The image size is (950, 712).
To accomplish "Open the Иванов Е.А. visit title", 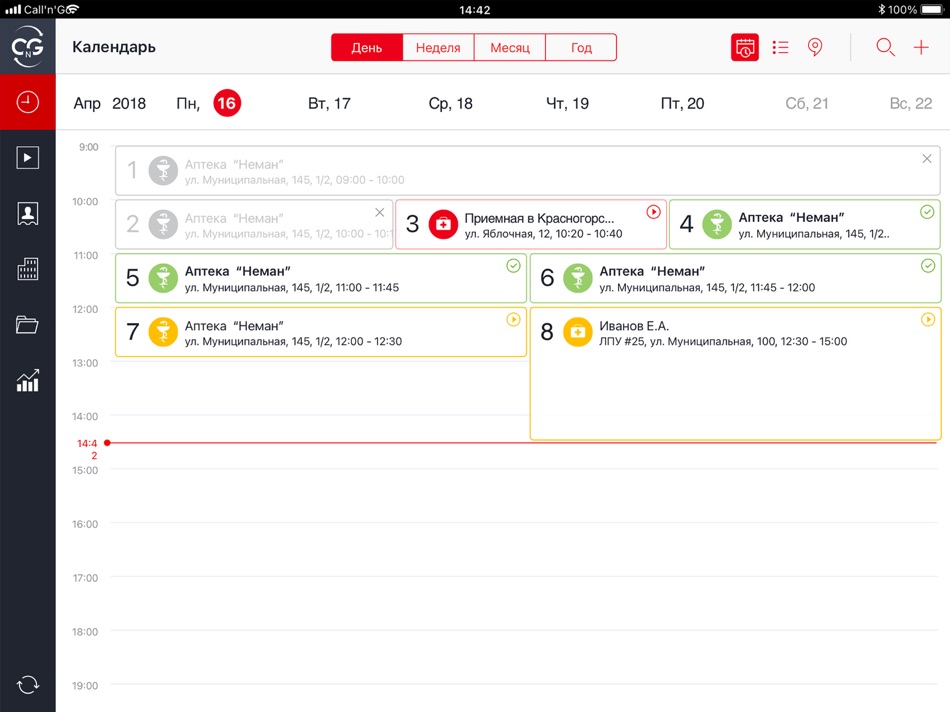I will pyautogui.click(x=634, y=326).
